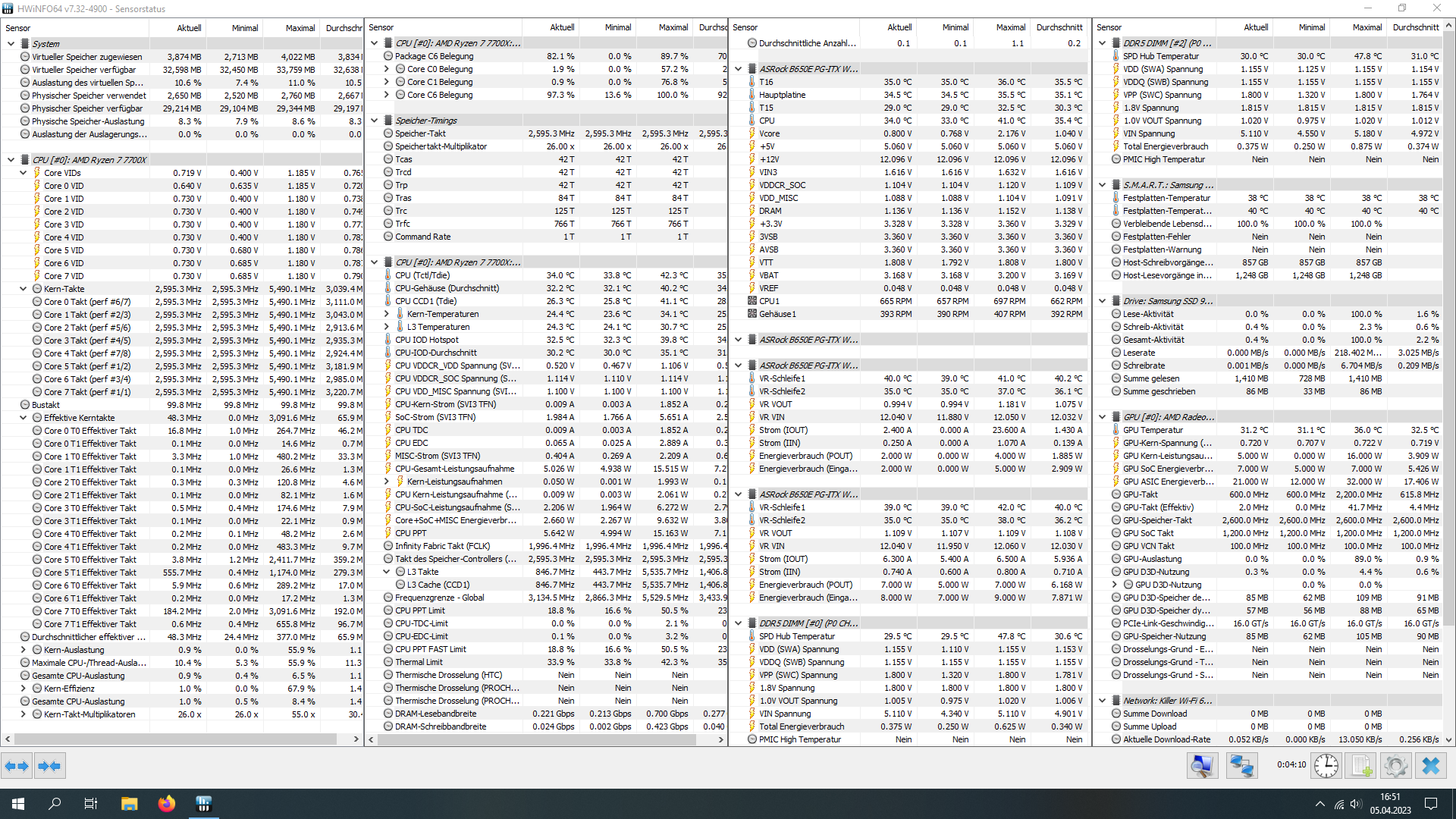Click the Durchschnitt header in fourth panel

(1415, 27)
